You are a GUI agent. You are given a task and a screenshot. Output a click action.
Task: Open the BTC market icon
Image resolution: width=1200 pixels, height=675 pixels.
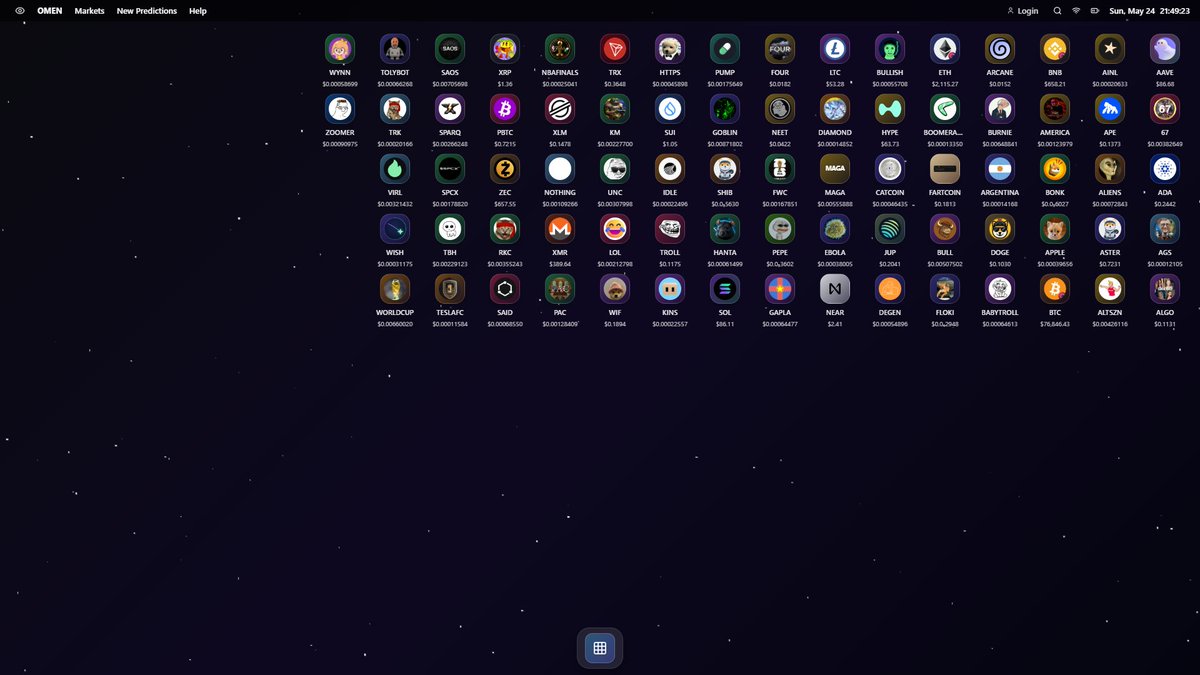[x=1055, y=288]
